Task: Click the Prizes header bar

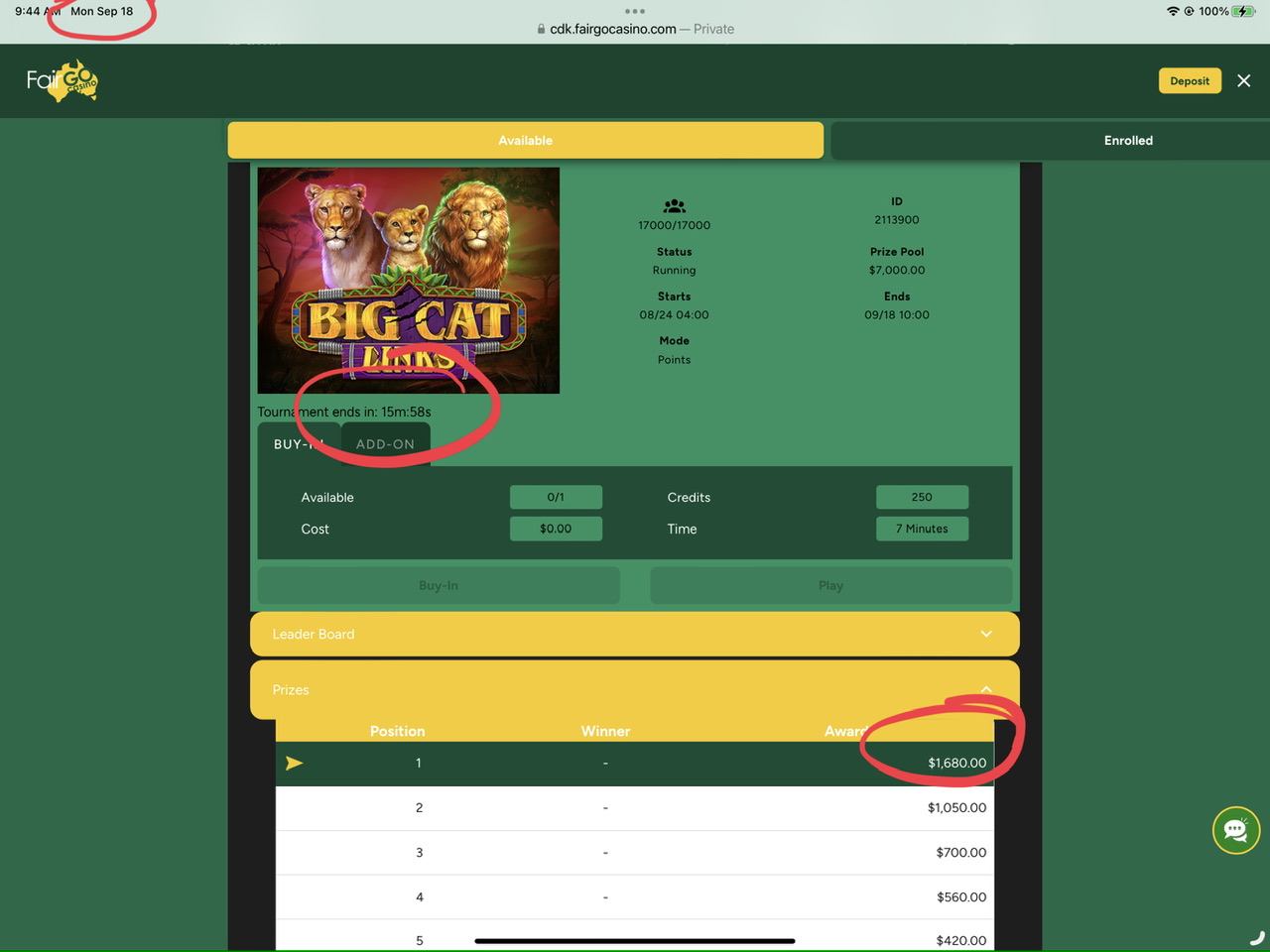Action: point(635,689)
